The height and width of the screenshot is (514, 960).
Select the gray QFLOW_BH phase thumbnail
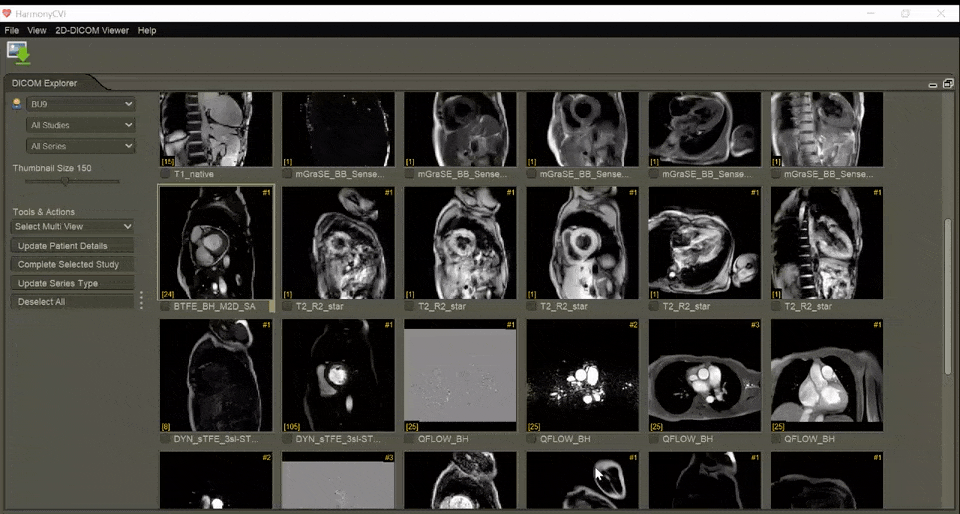coord(460,375)
